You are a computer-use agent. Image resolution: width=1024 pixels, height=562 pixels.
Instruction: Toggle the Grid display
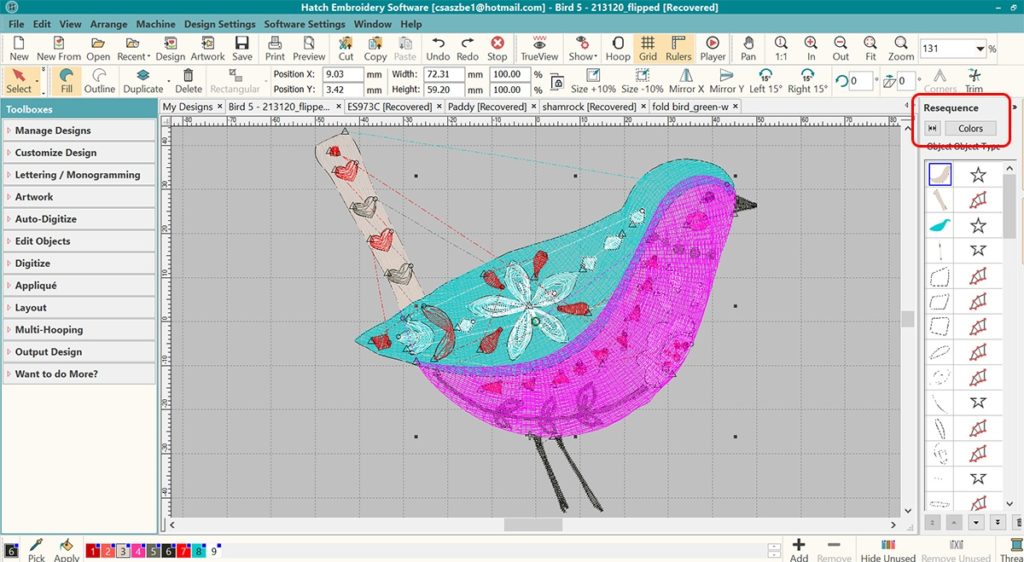648,48
